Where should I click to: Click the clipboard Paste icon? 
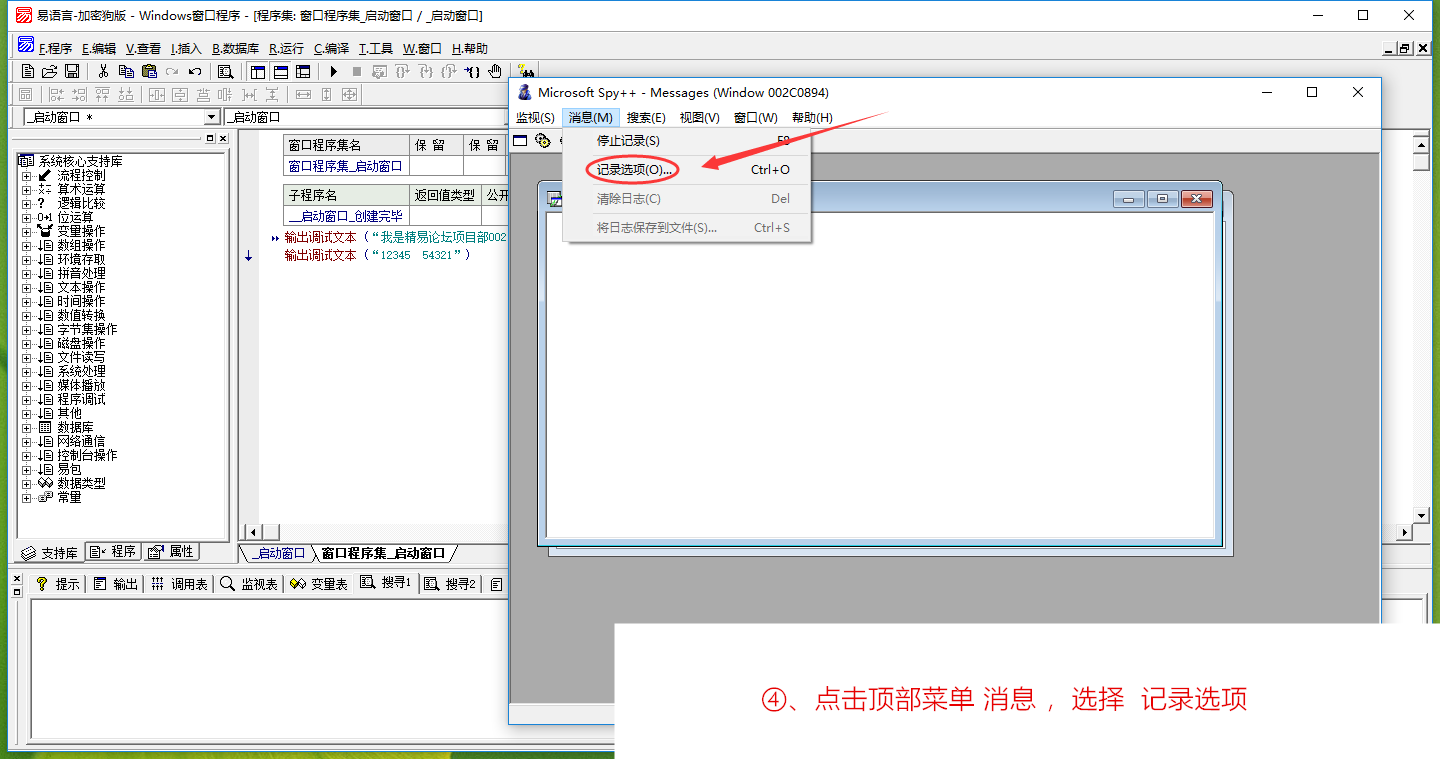coord(149,71)
